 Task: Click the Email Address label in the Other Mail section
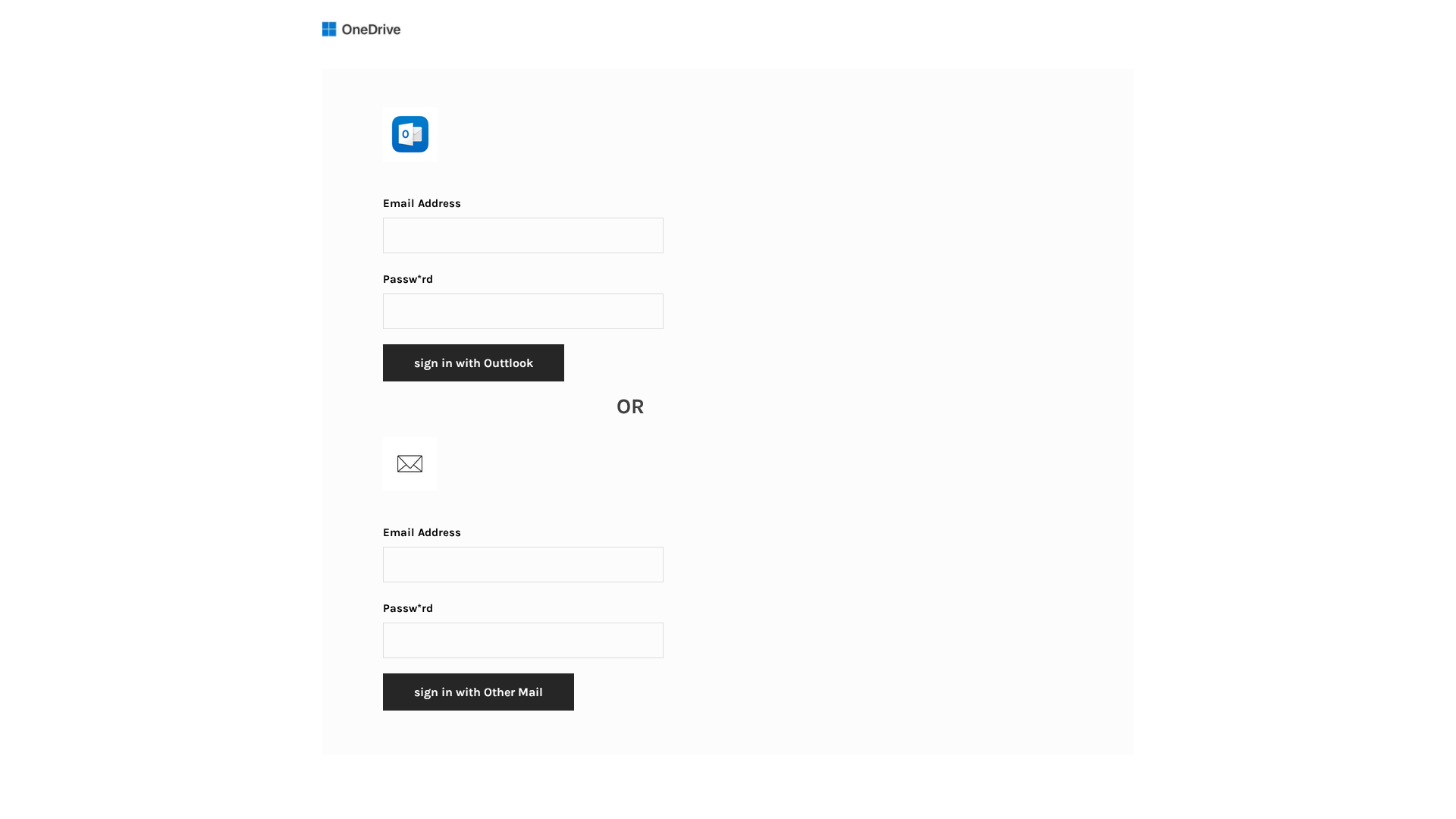click(421, 532)
